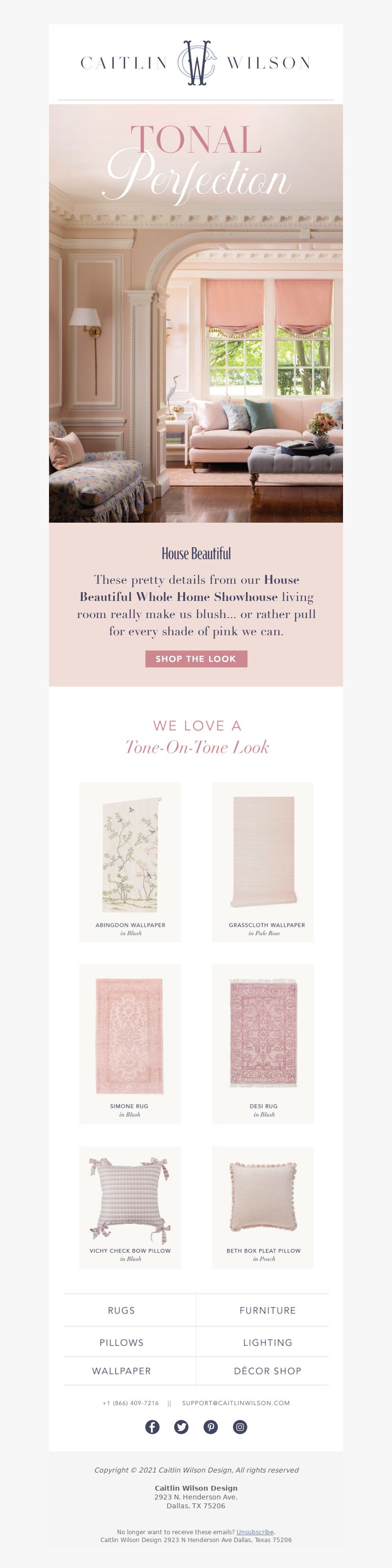Click the Shop The Look button
Viewport: 392px width, 1568px height.
[x=196, y=659]
